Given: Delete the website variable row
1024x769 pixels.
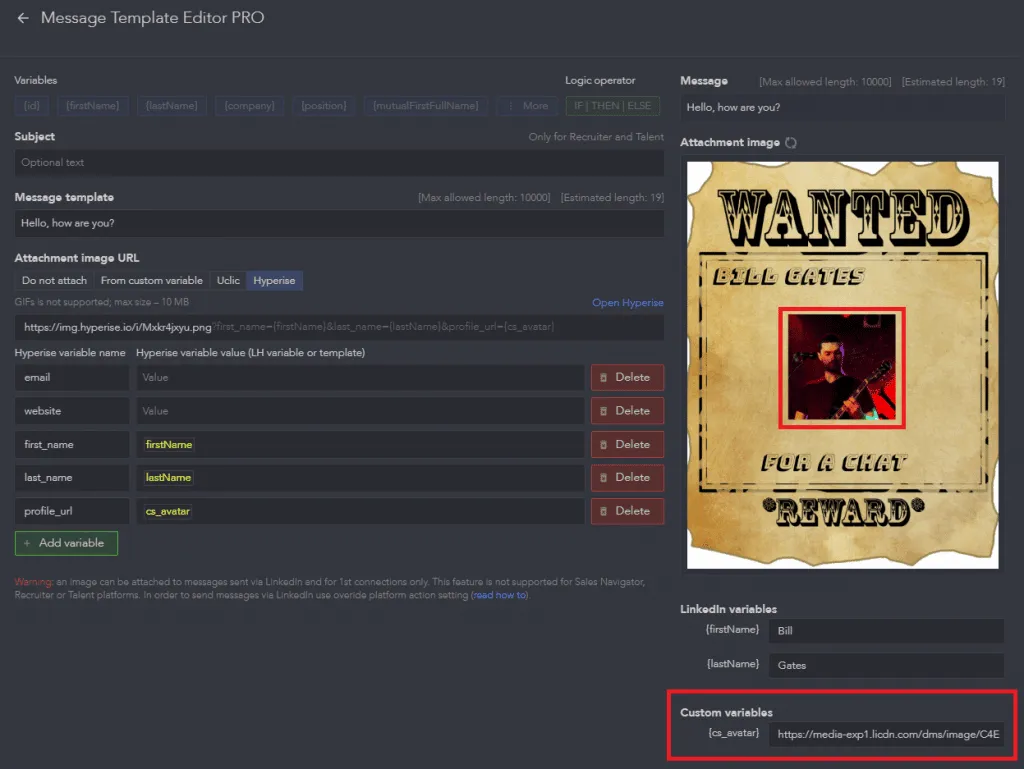Looking at the screenshot, I should [x=627, y=411].
